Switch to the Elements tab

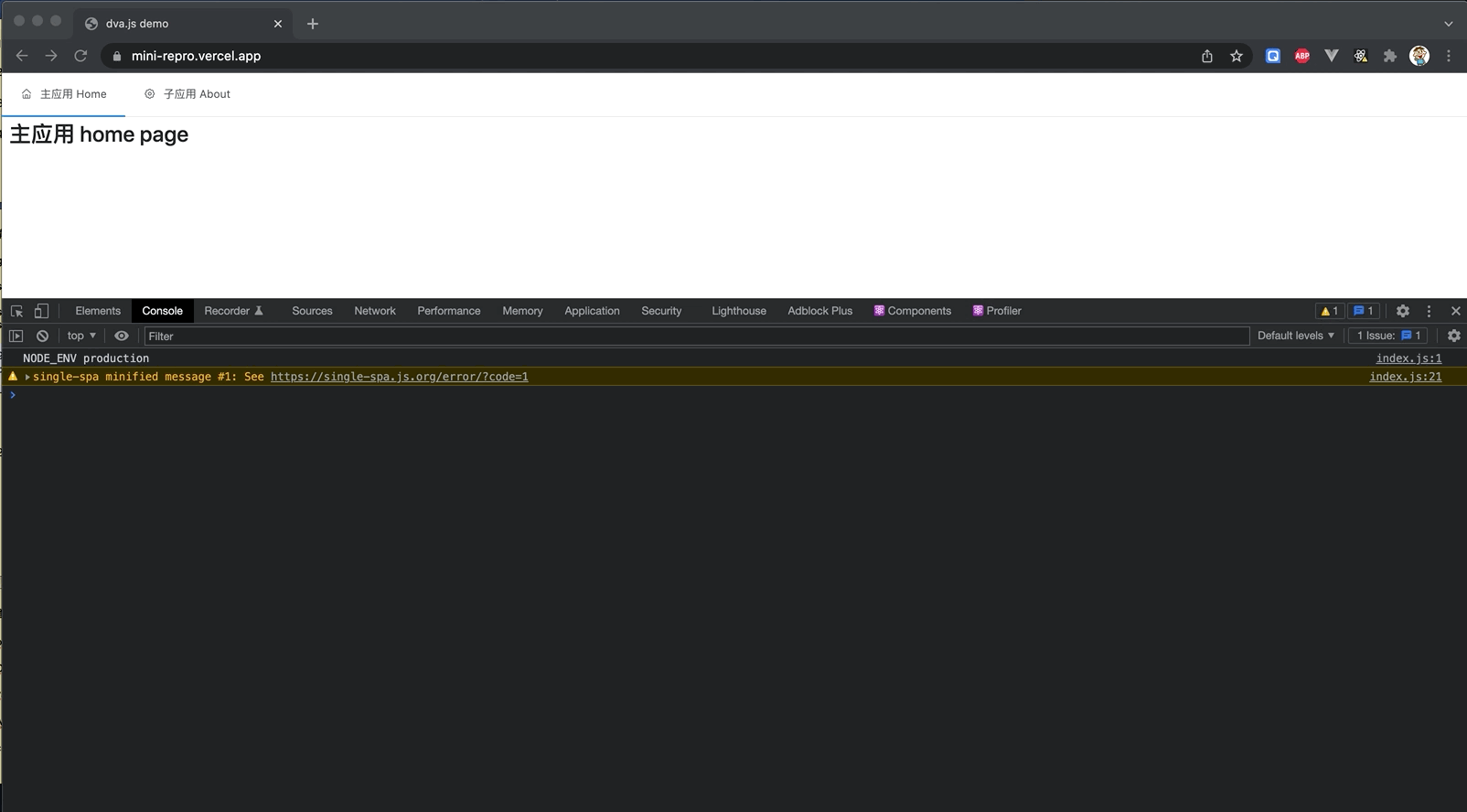(98, 311)
